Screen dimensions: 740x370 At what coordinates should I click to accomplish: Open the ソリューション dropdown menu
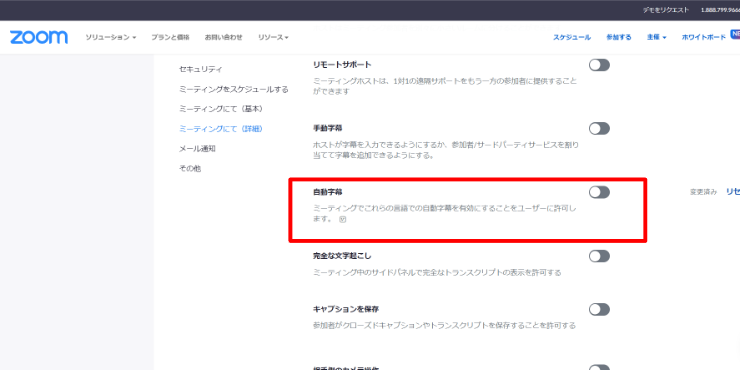click(x=110, y=37)
